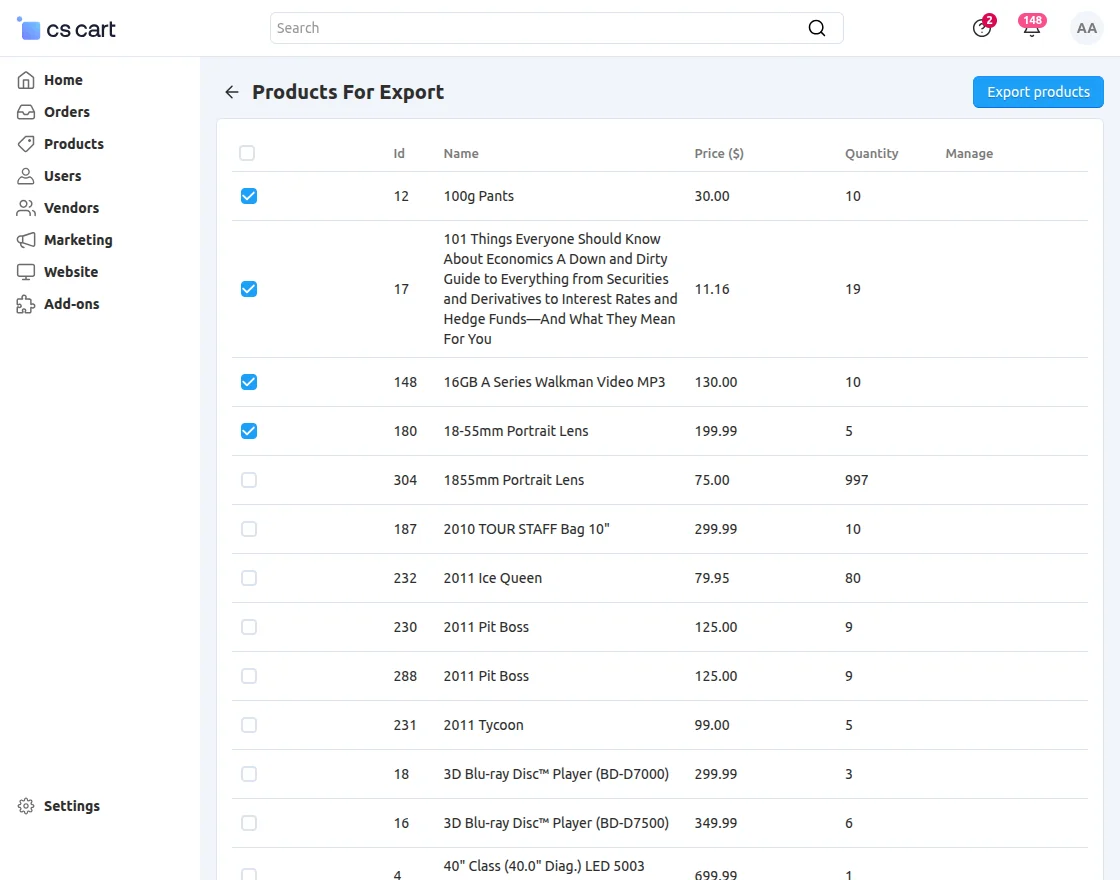This screenshot has width=1120, height=880.
Task: Open Settings via the gear icon
Action: coord(25,805)
